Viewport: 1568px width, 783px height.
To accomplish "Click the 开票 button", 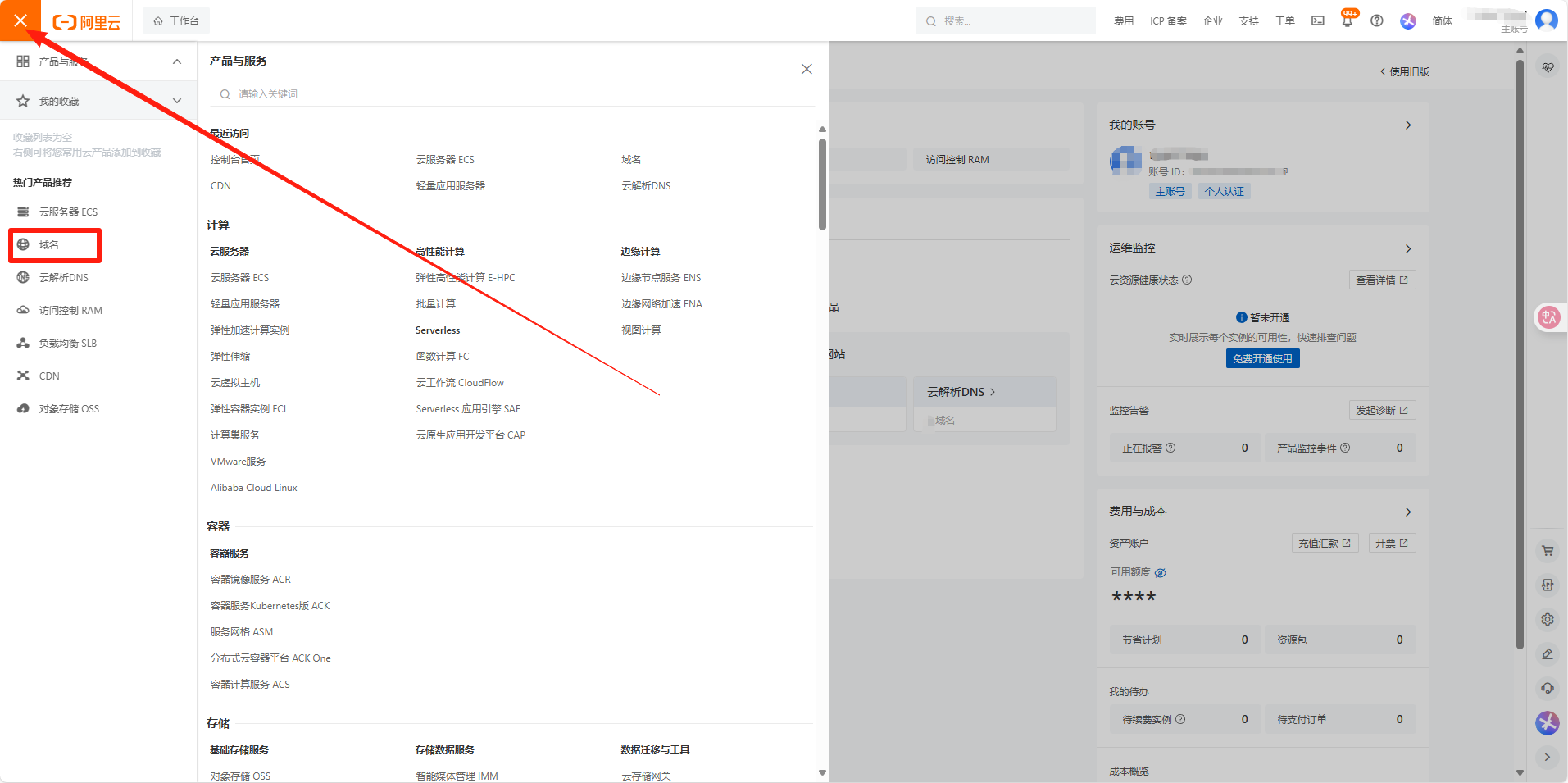I will click(x=1392, y=544).
